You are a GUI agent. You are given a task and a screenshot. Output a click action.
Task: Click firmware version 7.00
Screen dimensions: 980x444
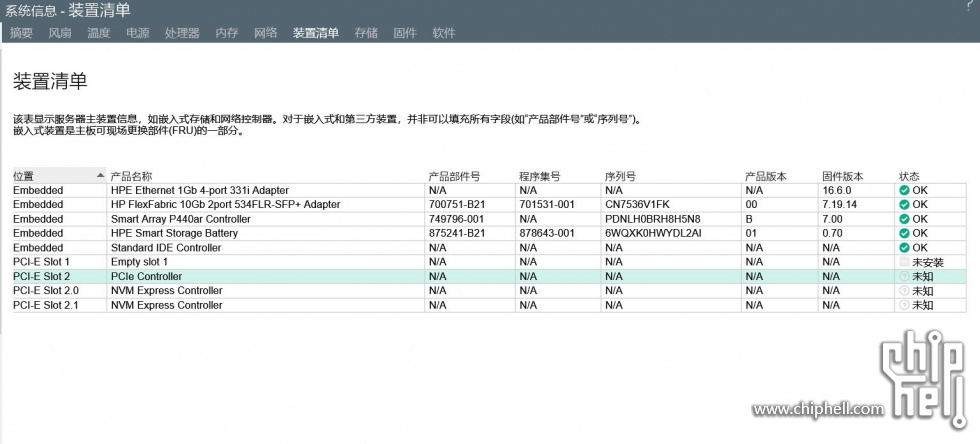833,219
